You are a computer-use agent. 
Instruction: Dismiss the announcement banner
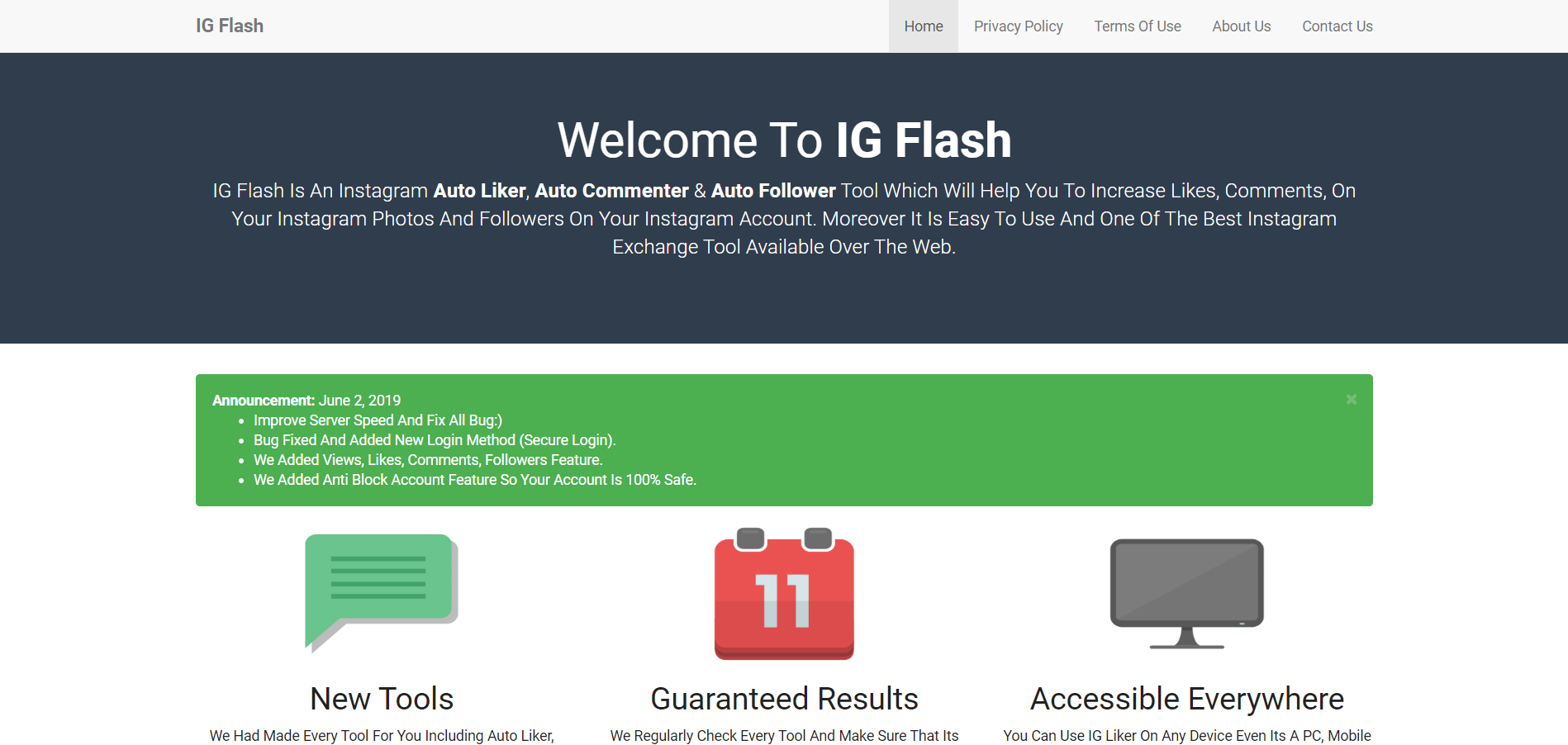(1351, 399)
